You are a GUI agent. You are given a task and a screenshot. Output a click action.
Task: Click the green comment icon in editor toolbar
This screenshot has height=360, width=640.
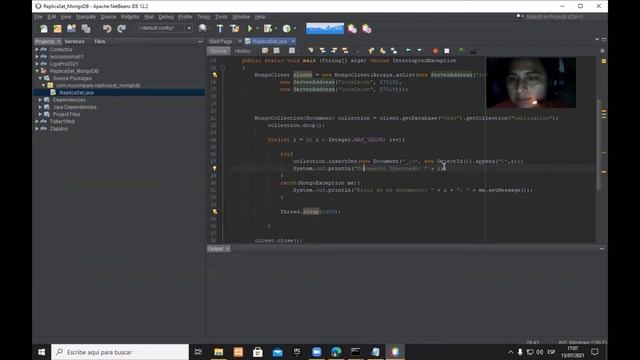pyautogui.click(x=461, y=51)
